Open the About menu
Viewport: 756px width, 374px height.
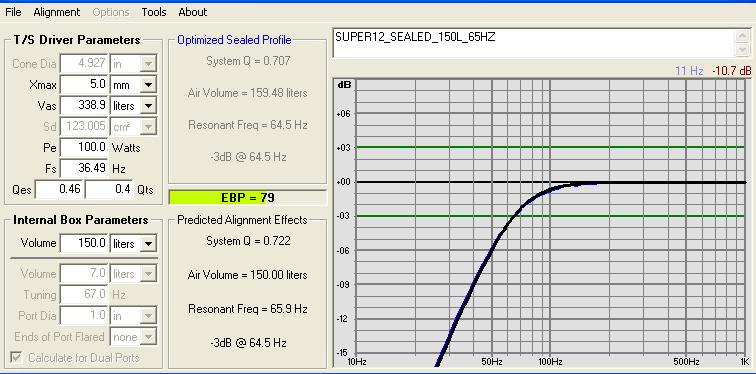[x=192, y=12]
